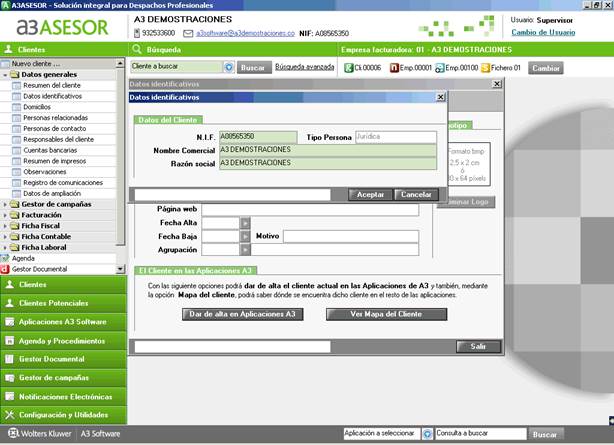This screenshot has width=614, height=445.
Task: Click the phone icon beside 932533600
Action: (134, 33)
